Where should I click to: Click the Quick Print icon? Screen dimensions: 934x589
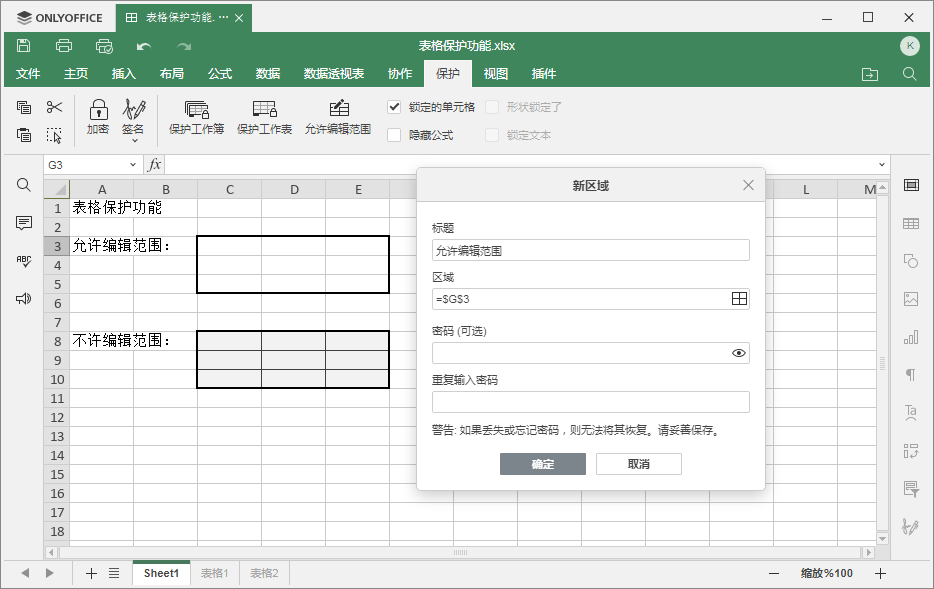point(104,46)
